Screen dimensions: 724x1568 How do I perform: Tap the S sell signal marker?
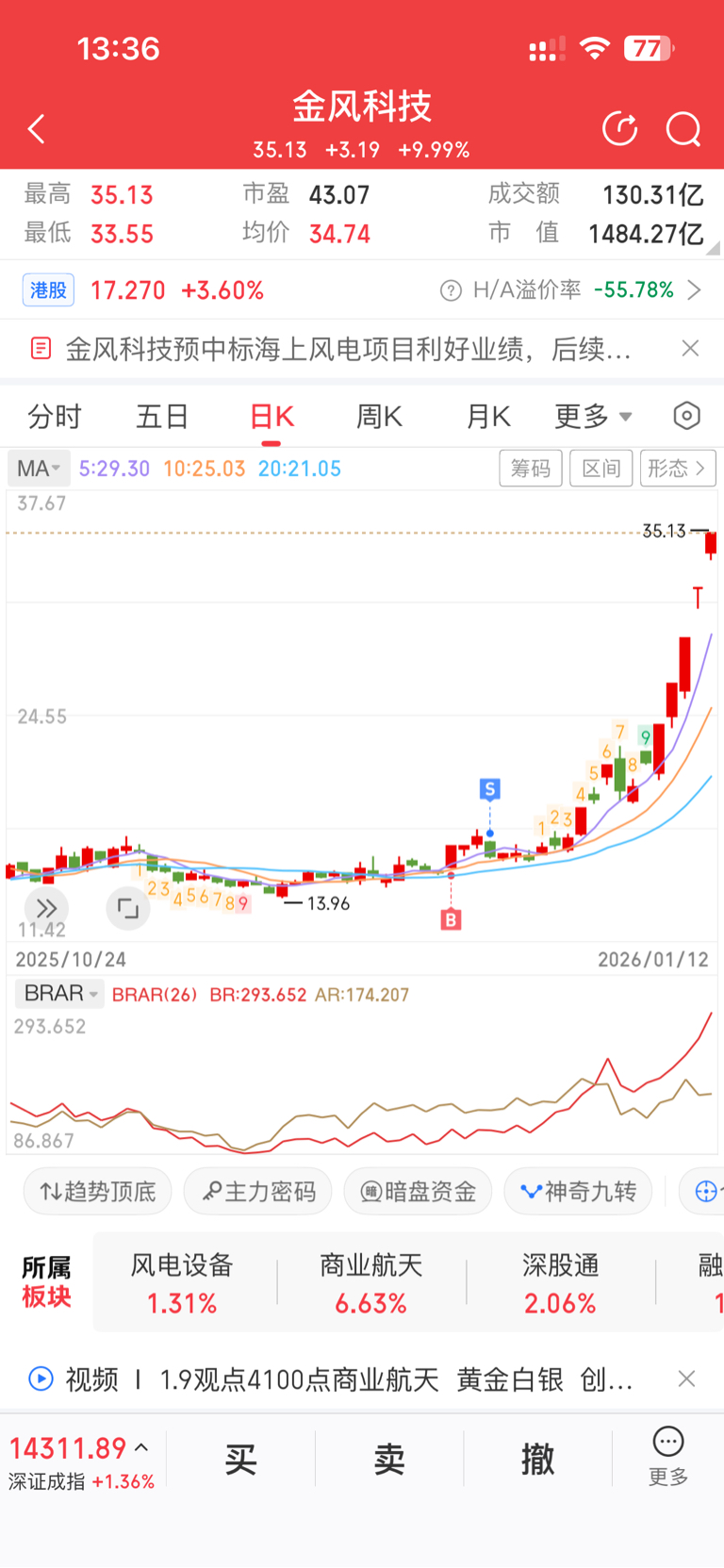point(489,789)
